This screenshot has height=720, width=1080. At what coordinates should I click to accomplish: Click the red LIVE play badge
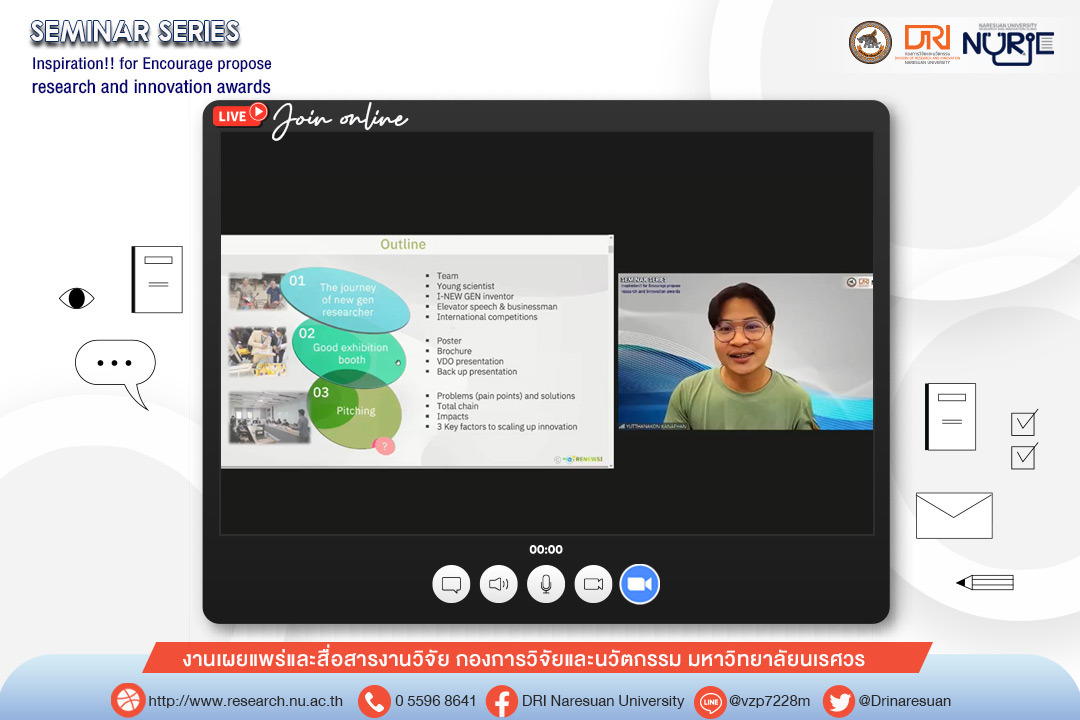(x=240, y=114)
